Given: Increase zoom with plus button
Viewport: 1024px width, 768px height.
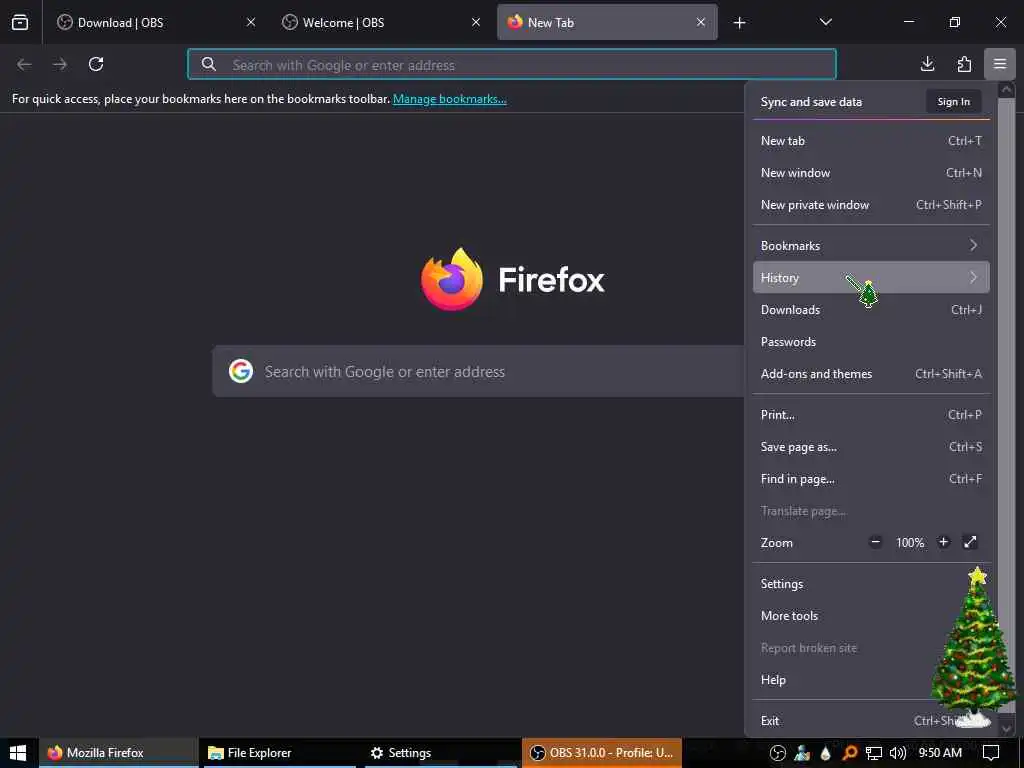Looking at the screenshot, I should [943, 542].
